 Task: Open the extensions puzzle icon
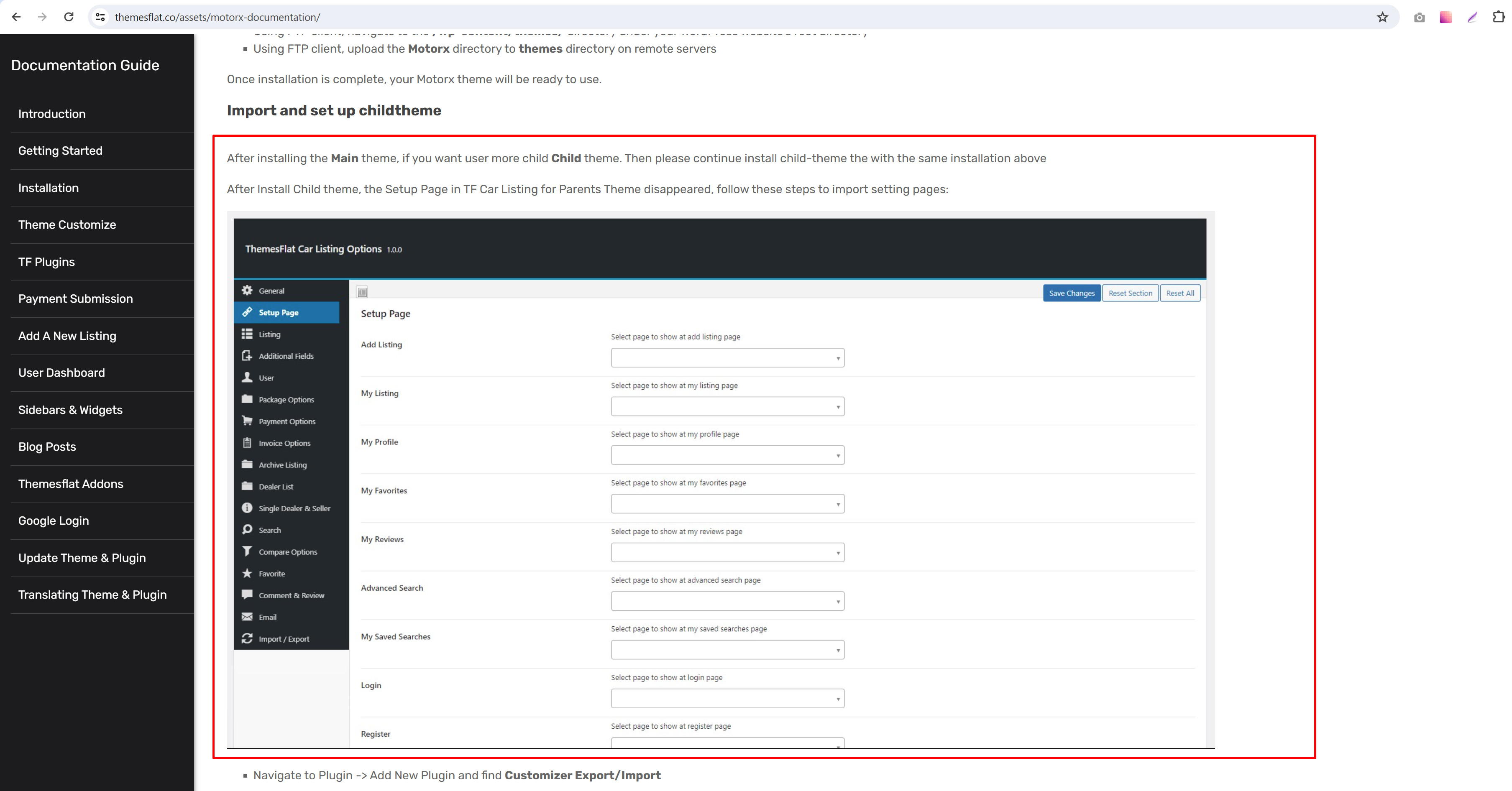point(1499,17)
